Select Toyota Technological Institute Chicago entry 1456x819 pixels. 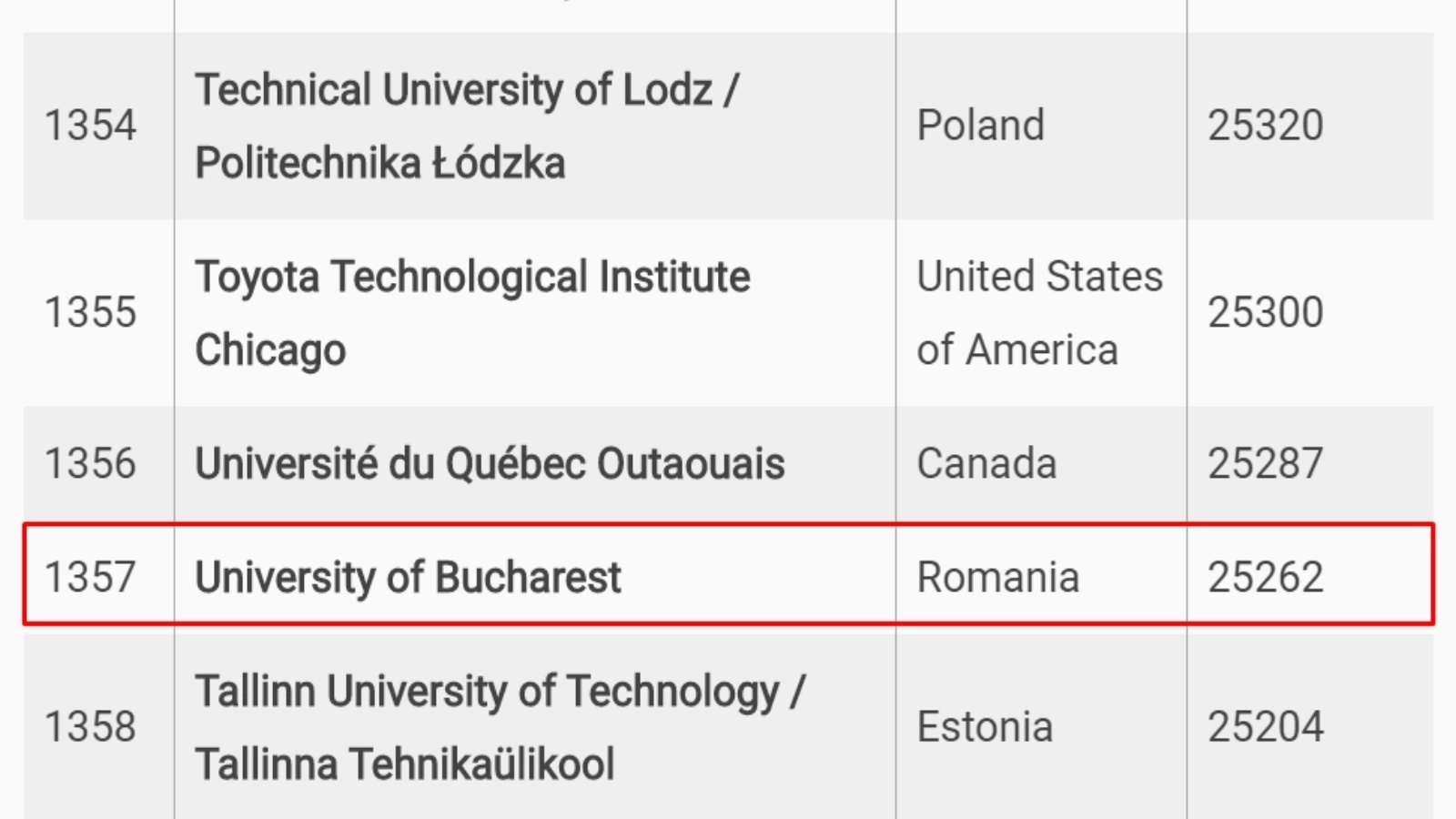pyautogui.click(x=472, y=312)
